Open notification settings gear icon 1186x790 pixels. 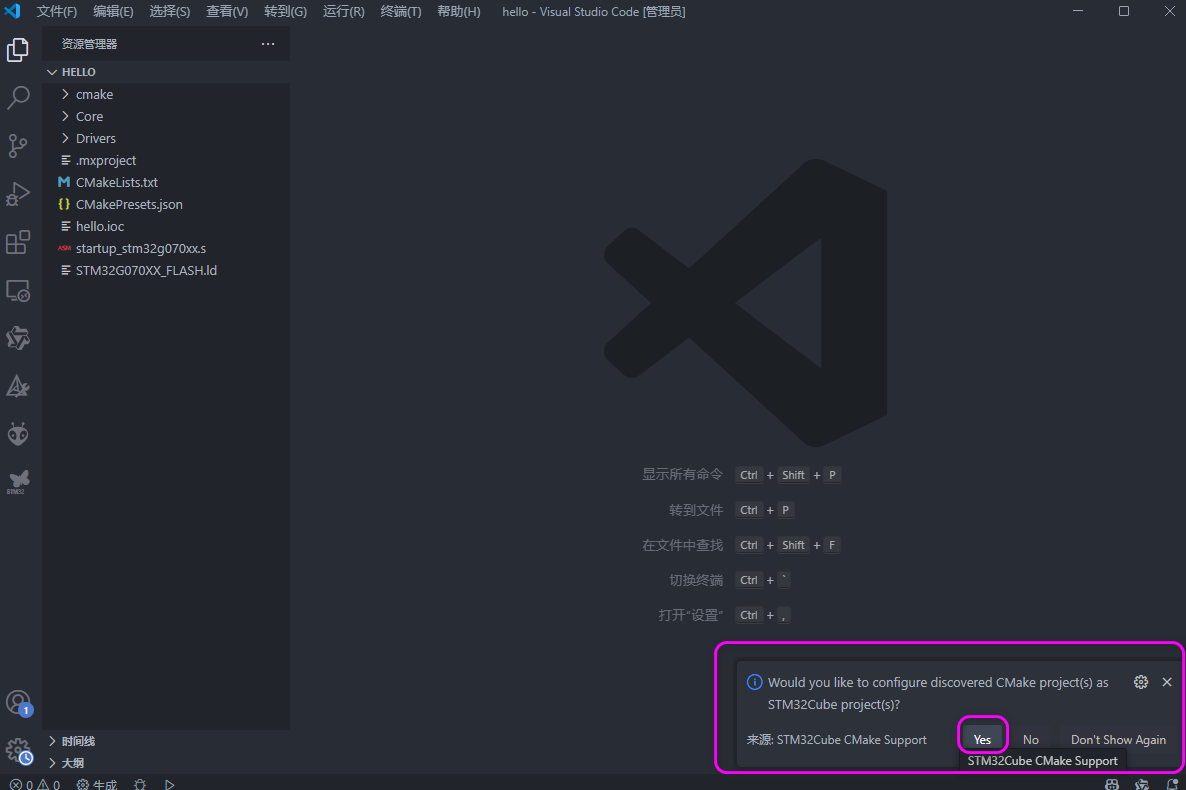[1141, 682]
